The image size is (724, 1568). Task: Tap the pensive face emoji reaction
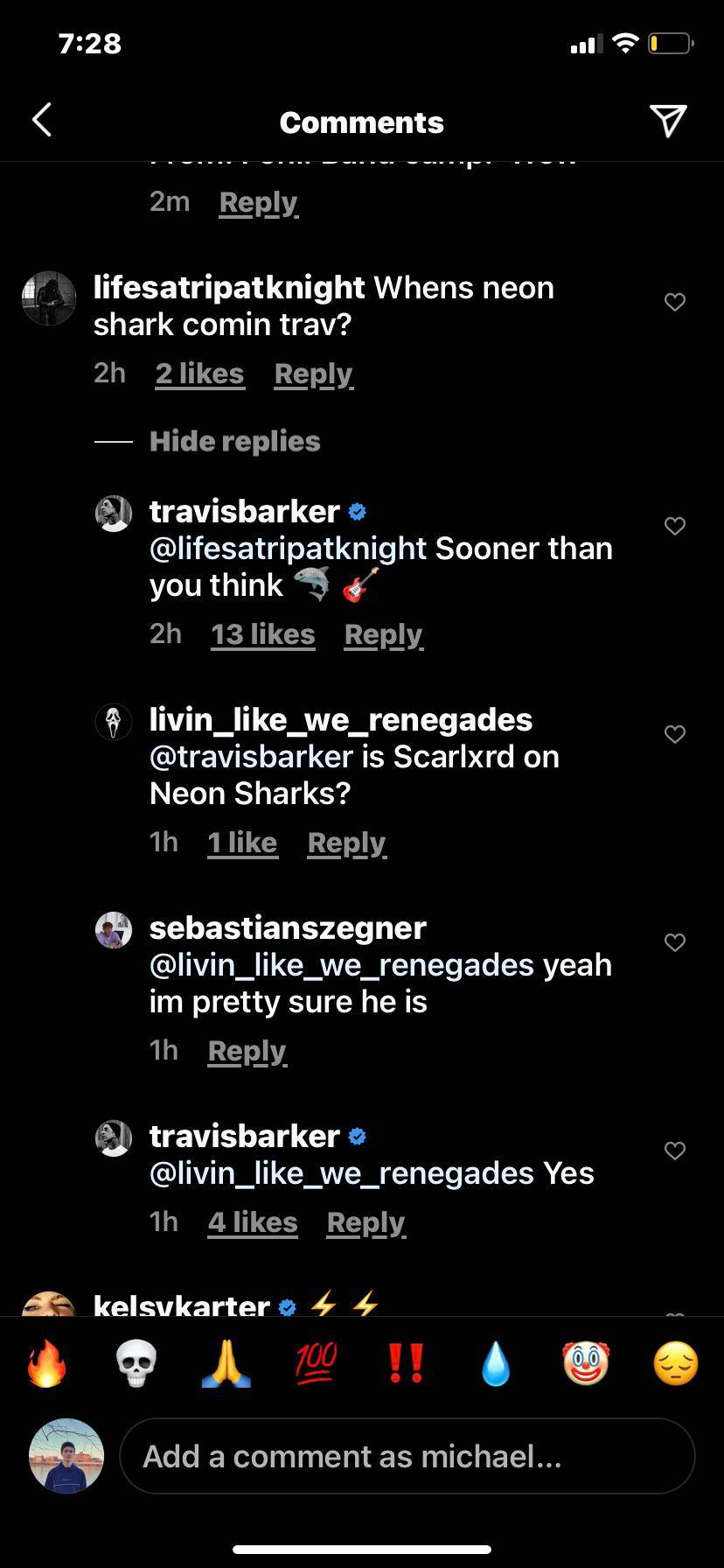673,1363
